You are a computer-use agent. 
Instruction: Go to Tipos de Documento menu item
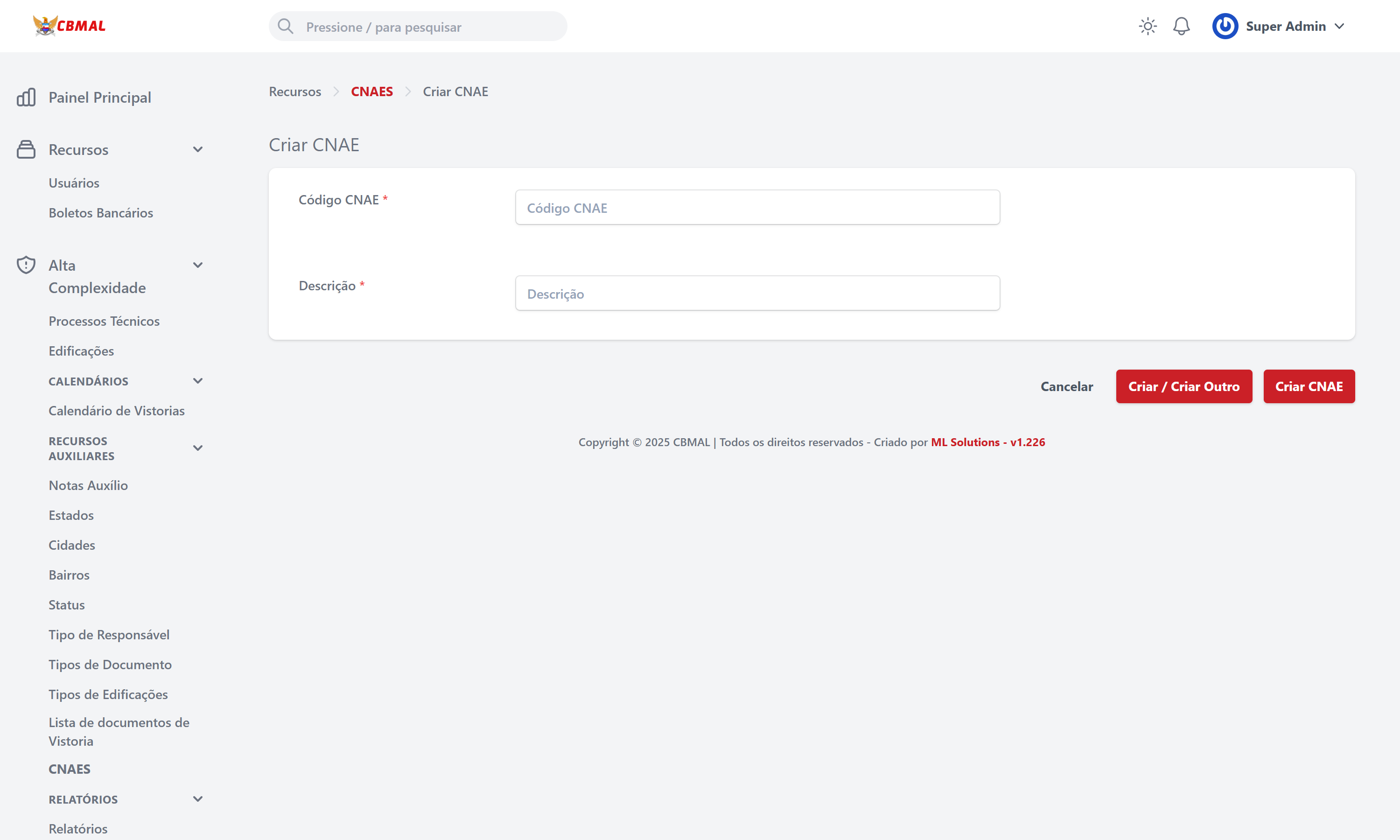(110, 665)
